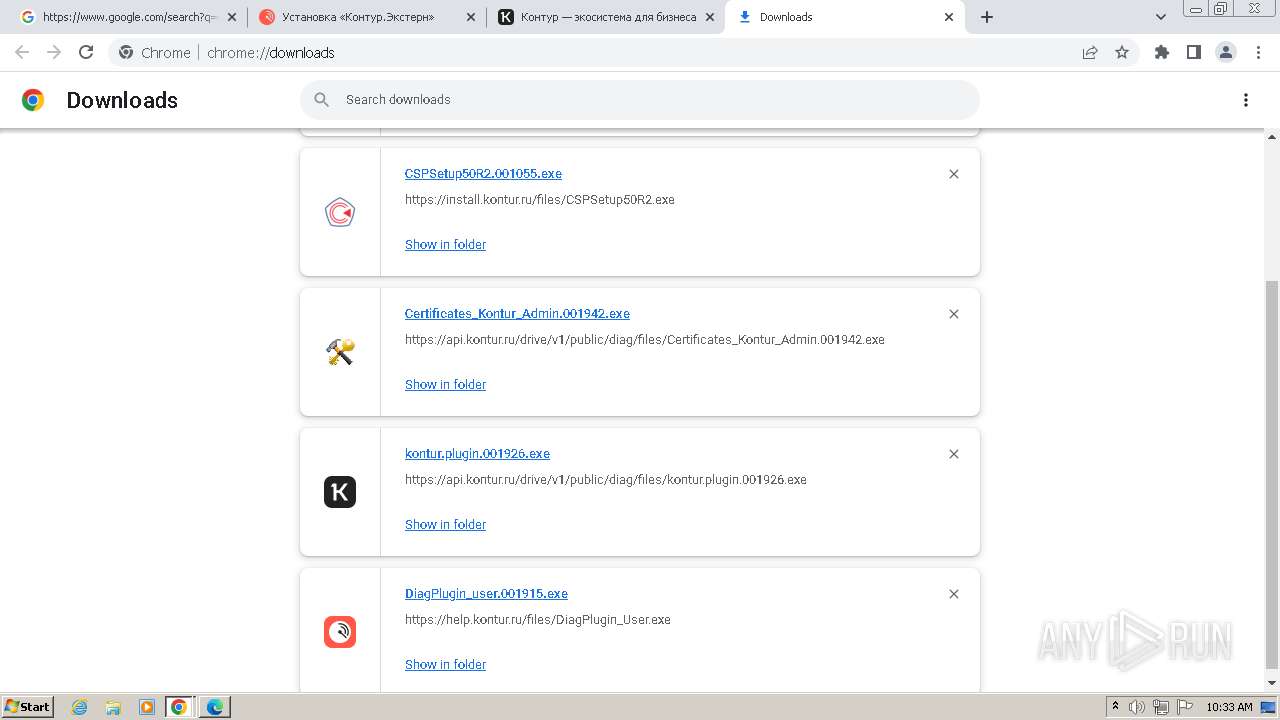Click the DiagPlugin_user file icon
1280x720 pixels.
(340, 632)
